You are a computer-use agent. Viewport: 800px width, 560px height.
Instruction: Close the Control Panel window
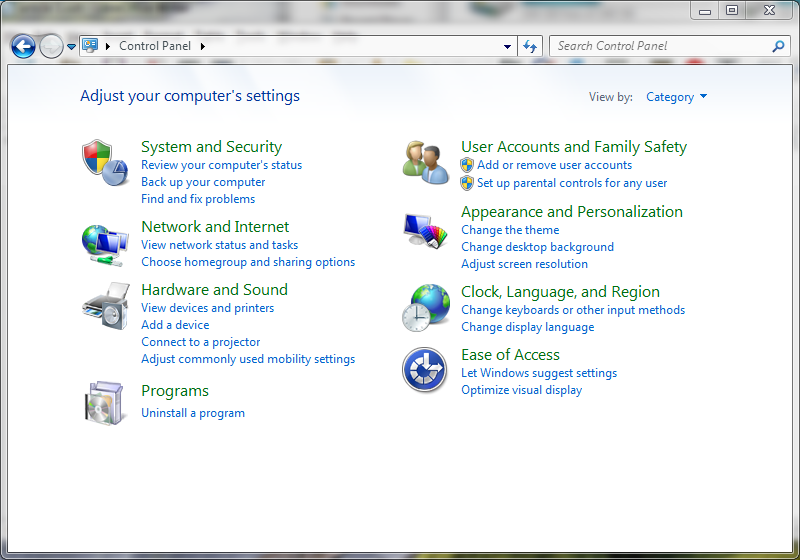(769, 10)
